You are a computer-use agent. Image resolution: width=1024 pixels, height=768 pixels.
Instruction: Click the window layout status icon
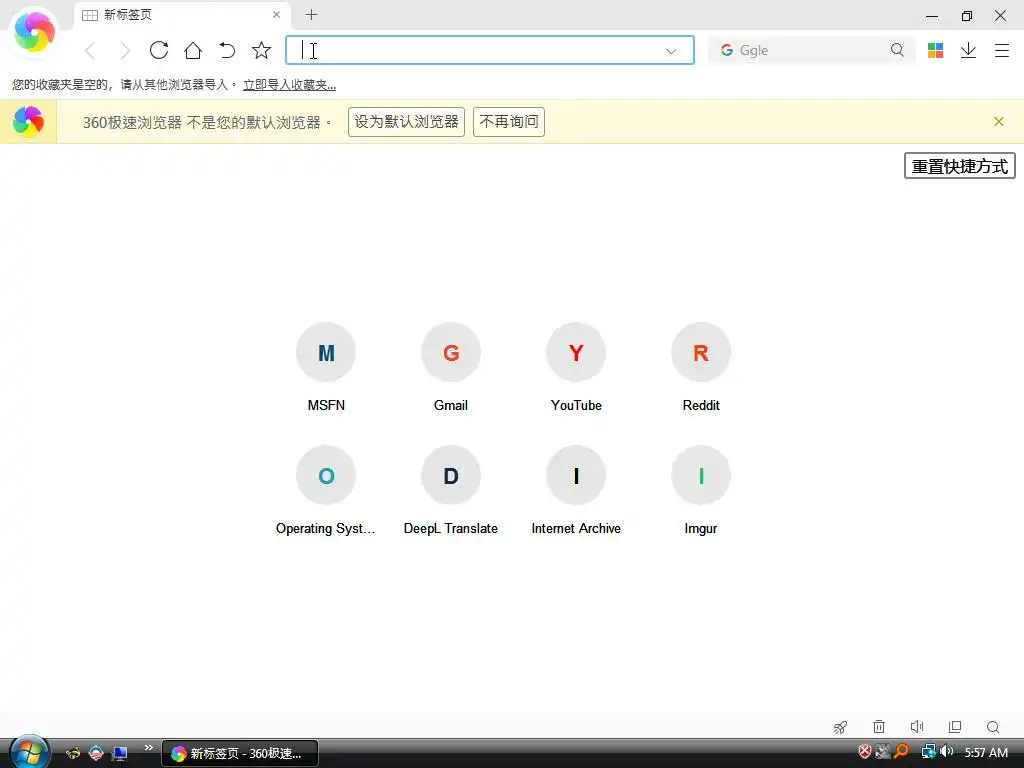coord(955,727)
